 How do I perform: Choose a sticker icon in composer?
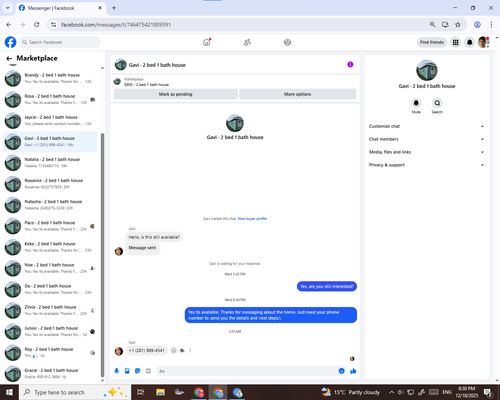pyautogui.click(x=138, y=371)
